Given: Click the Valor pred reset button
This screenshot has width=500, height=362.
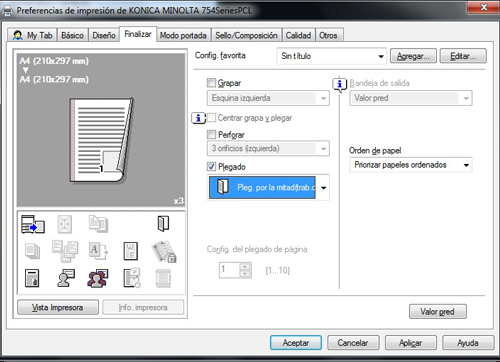Looking at the screenshot, I should [x=438, y=311].
